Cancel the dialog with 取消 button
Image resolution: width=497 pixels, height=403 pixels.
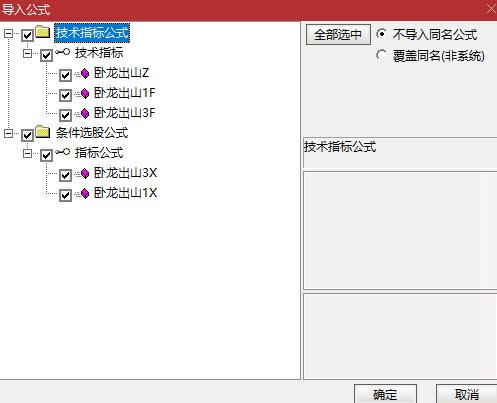click(x=467, y=394)
